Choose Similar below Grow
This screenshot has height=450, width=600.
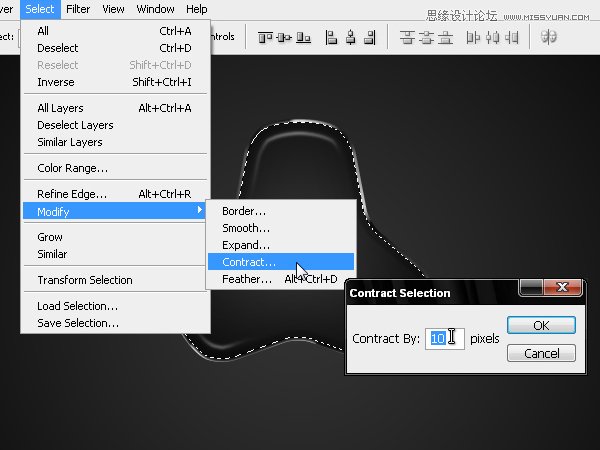[115, 254]
